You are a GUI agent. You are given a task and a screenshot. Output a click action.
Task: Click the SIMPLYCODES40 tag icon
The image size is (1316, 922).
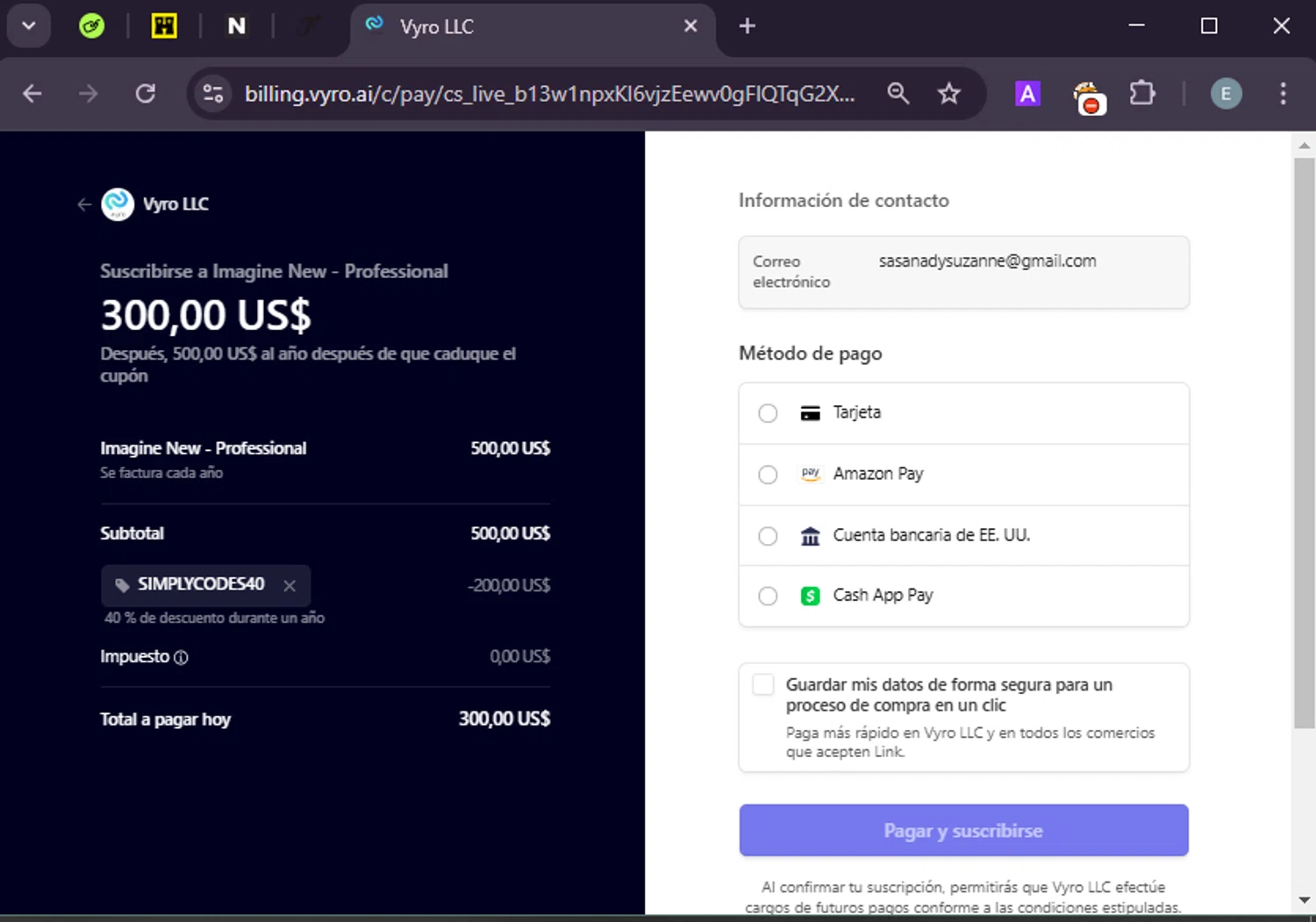(122, 585)
